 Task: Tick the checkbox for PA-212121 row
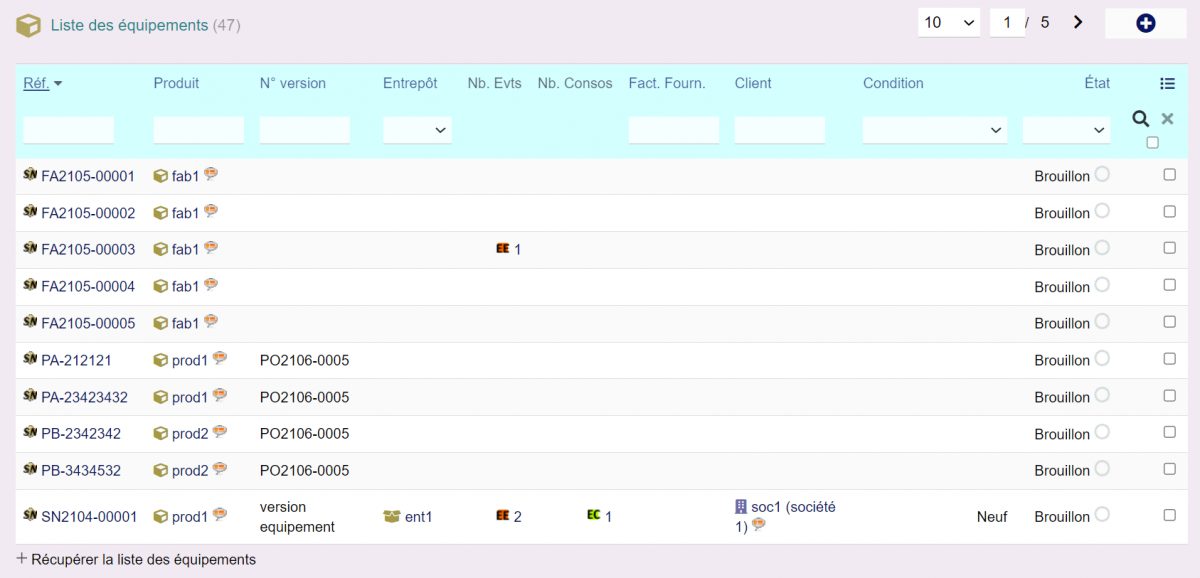pos(1169,359)
